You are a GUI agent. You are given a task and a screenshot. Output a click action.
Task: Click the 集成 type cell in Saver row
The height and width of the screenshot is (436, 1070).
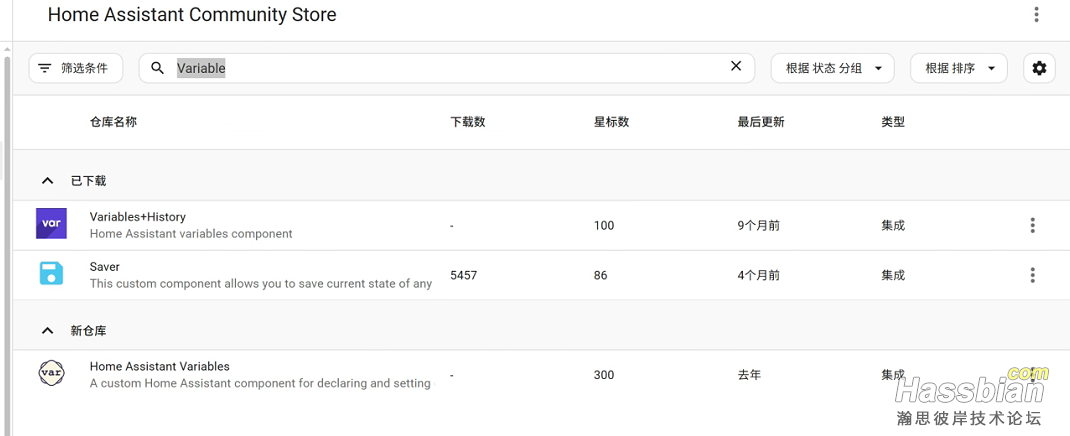pyautogui.click(x=893, y=276)
